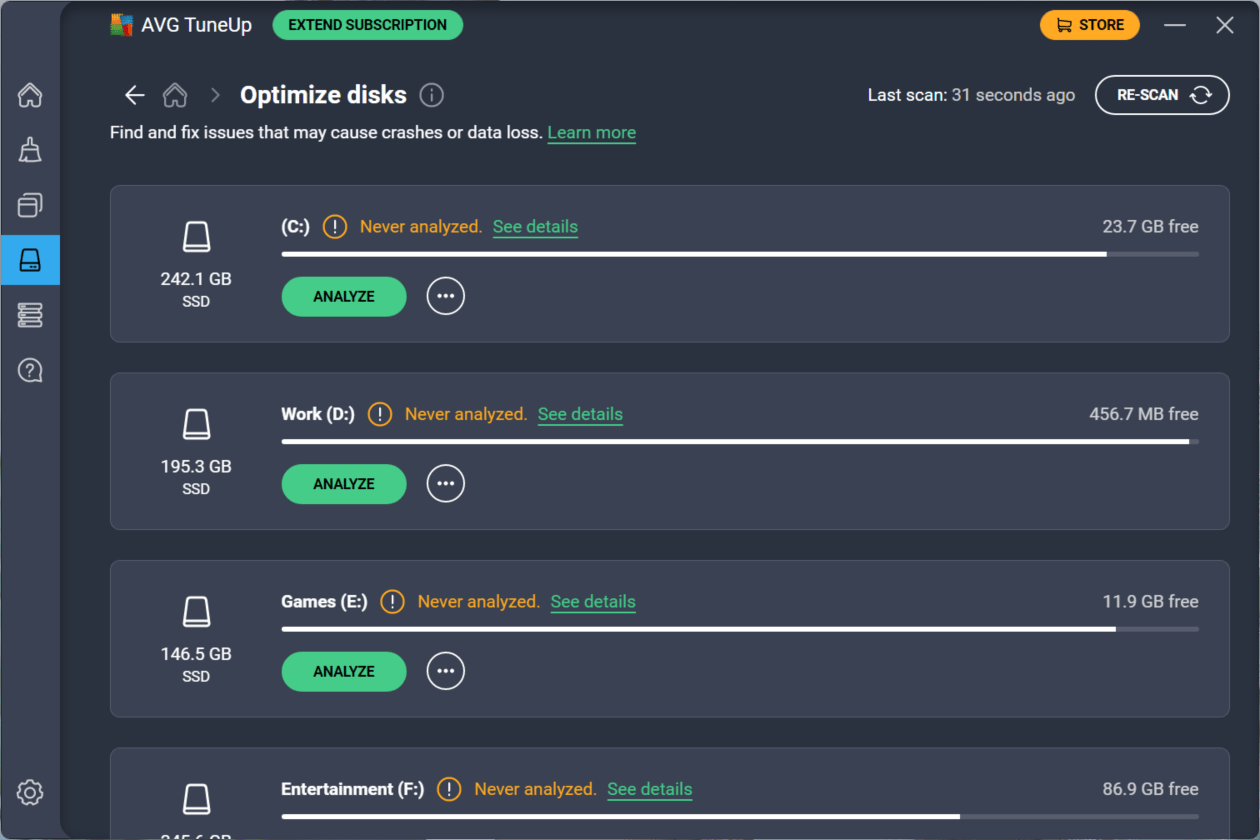Open the help chat sidebar icon
The image size is (1260, 840).
point(30,371)
